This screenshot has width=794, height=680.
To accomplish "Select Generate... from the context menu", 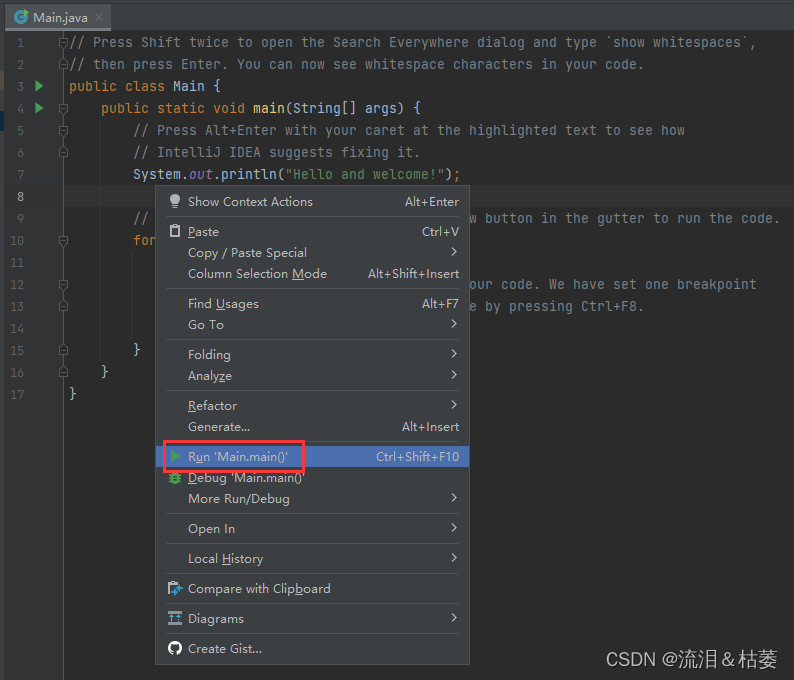I will pos(312,427).
